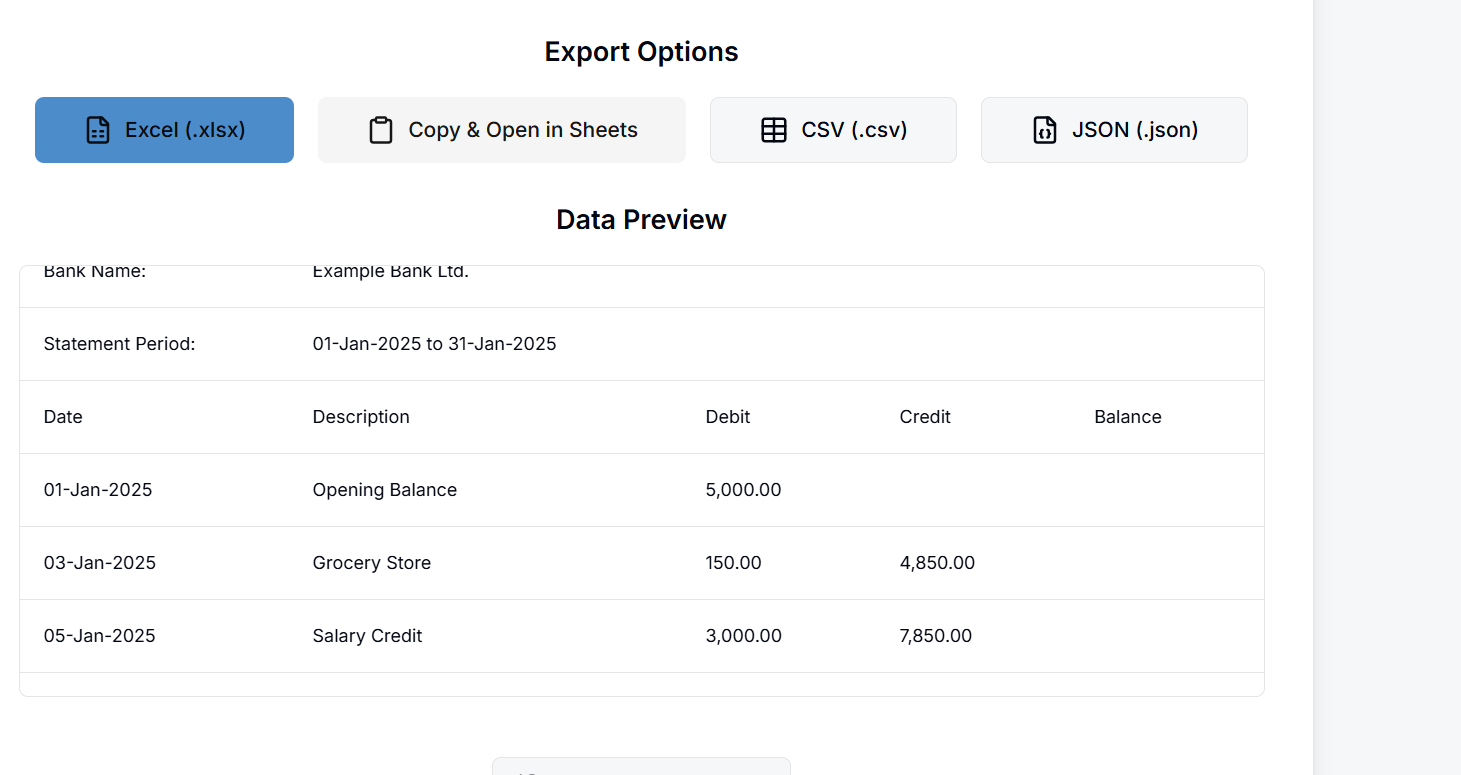The height and width of the screenshot is (775, 1461).
Task: Click the Description column header
Action: click(361, 416)
